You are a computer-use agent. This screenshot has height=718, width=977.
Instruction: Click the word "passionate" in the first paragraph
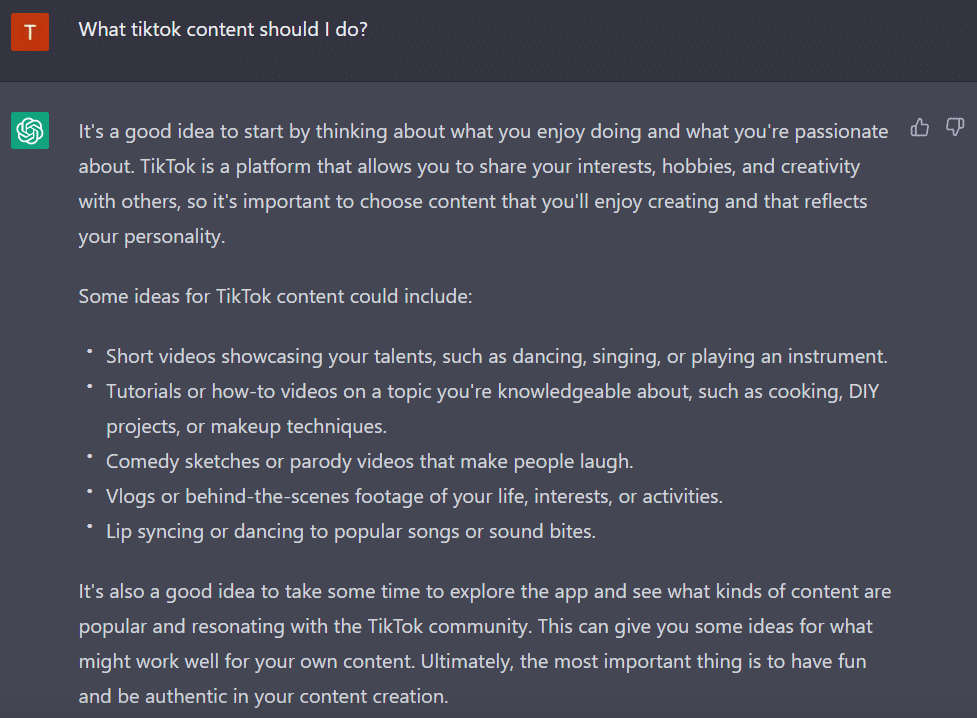pyautogui.click(x=840, y=131)
